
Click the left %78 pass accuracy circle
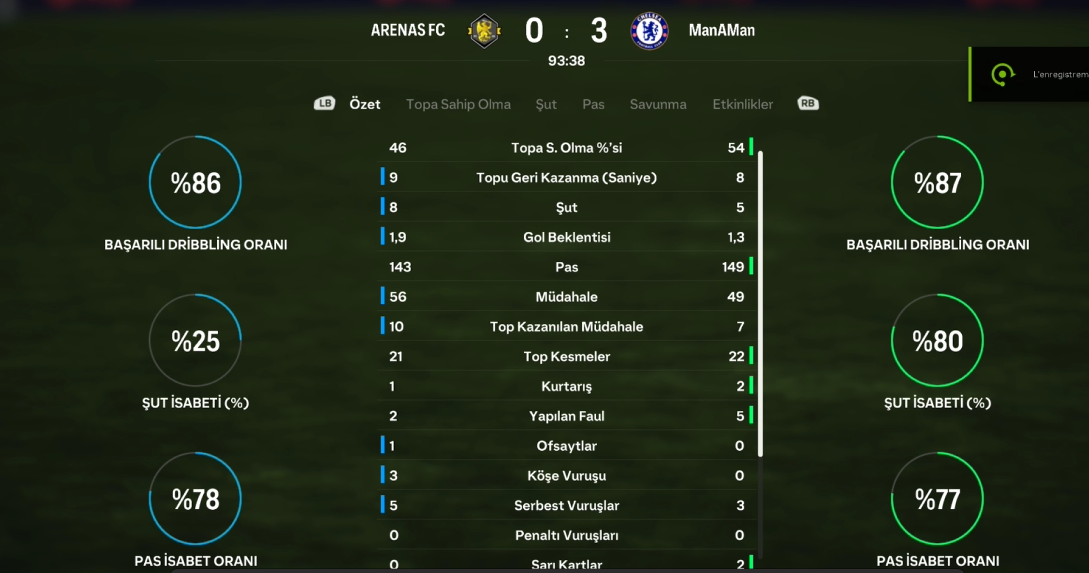coord(195,499)
